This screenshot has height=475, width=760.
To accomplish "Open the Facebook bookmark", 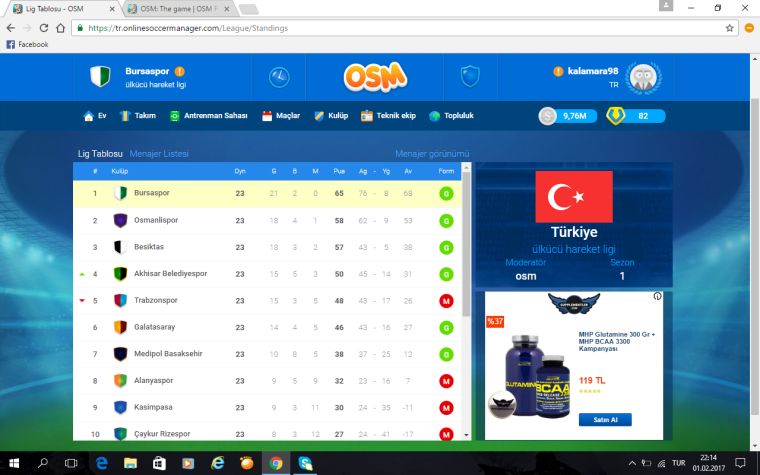I will [x=27, y=45].
